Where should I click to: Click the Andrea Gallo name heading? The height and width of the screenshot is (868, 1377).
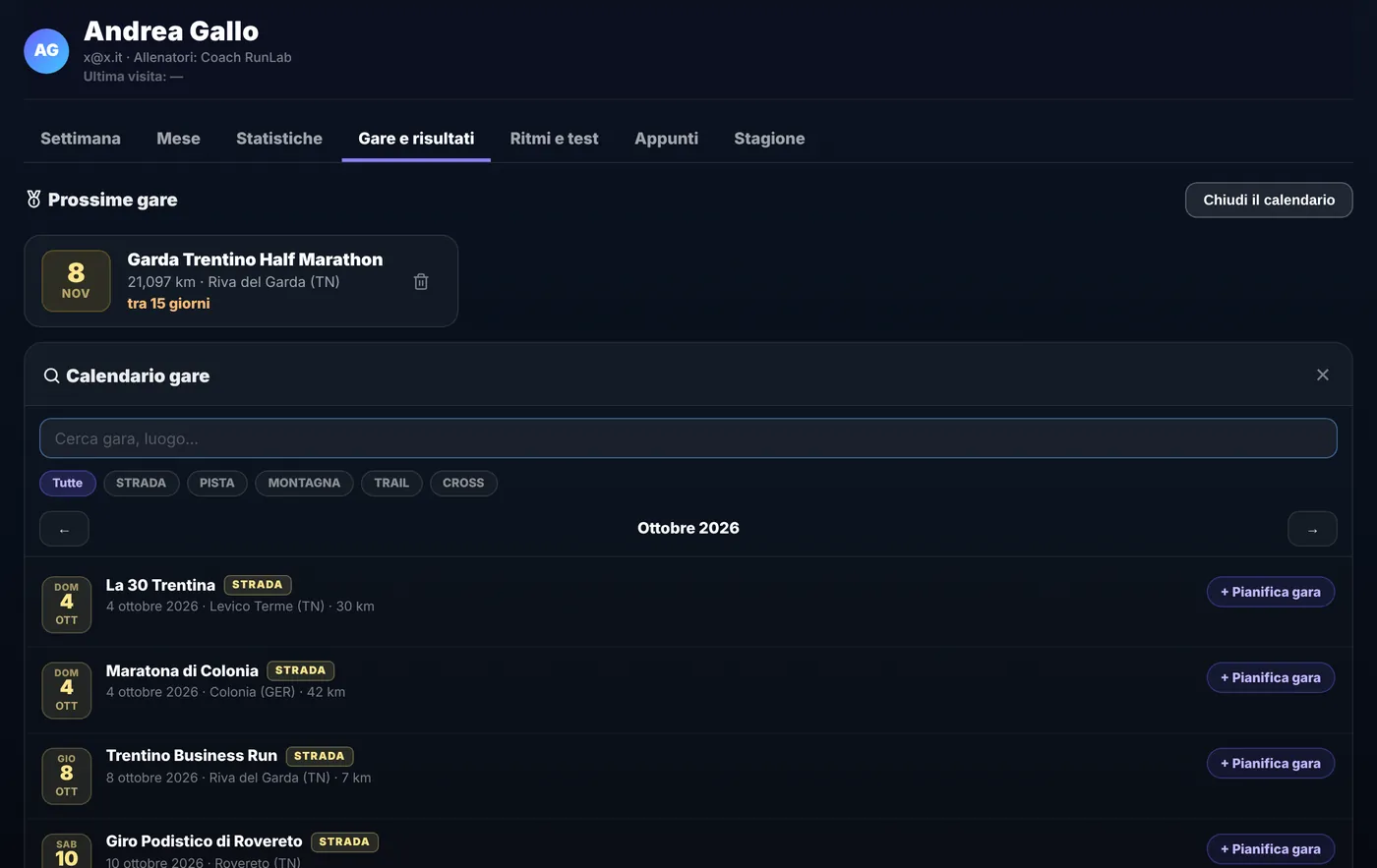pos(171,31)
